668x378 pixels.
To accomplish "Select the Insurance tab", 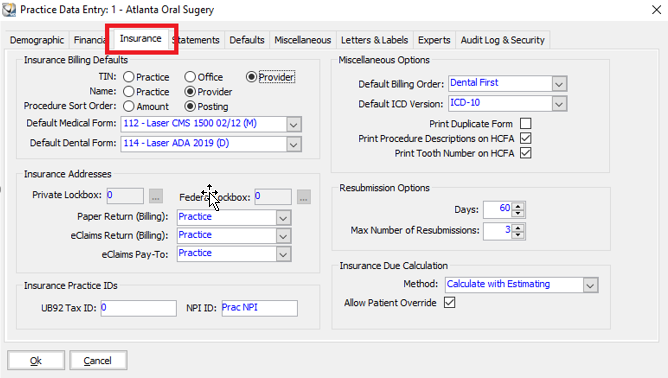I will (141, 39).
